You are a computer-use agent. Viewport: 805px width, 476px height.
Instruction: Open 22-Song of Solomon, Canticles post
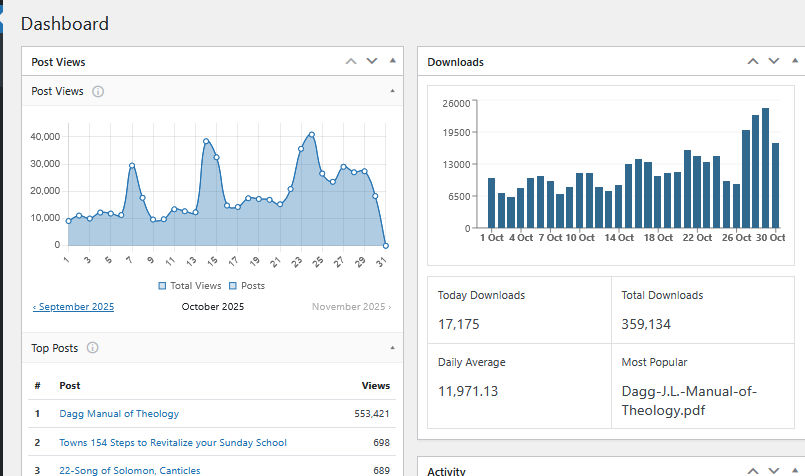(130, 470)
